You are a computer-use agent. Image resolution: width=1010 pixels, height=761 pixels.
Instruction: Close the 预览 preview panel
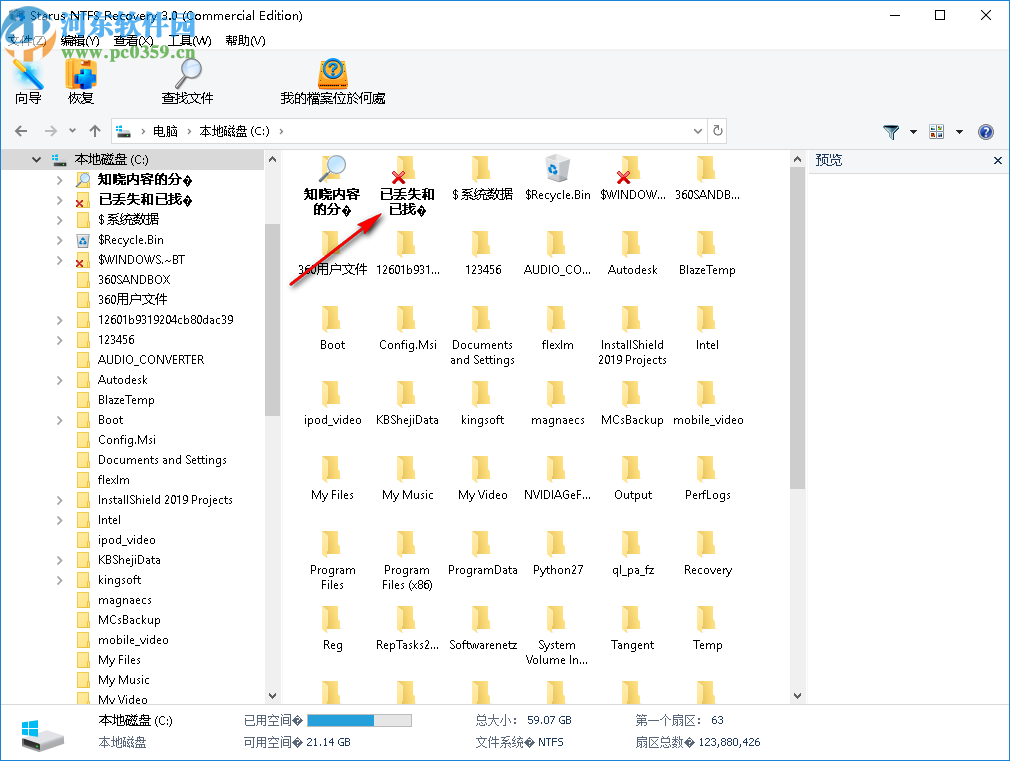pos(997,160)
